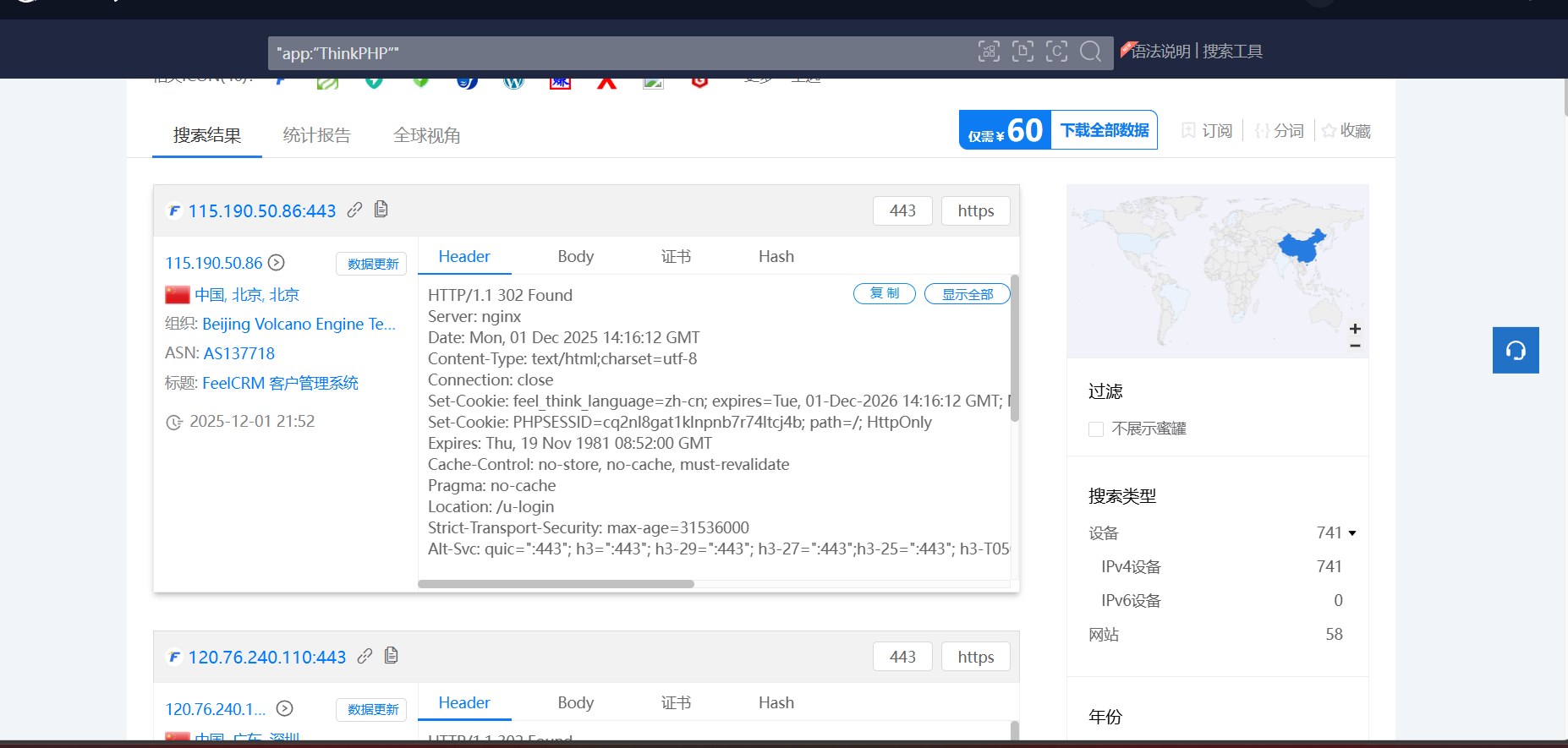Click the circled arrow next to 115.190.50.86
1568x748 pixels.
click(277, 263)
